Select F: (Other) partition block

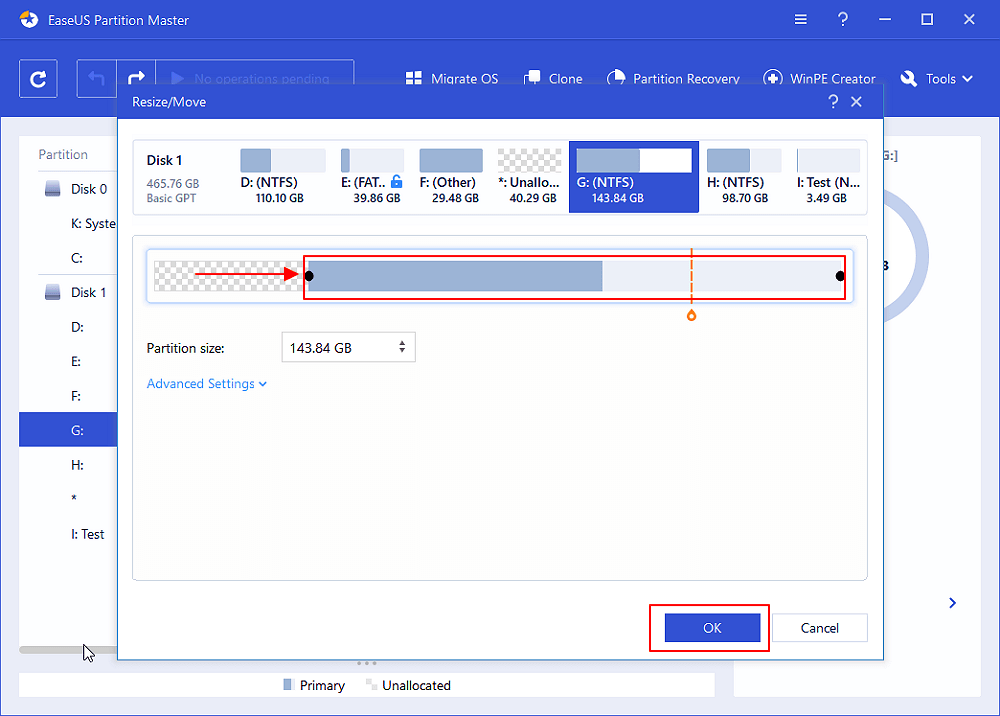451,177
